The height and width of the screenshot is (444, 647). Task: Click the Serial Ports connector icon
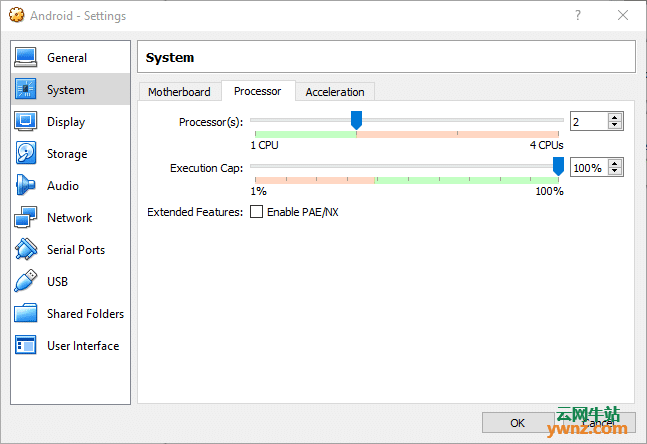coord(26,249)
